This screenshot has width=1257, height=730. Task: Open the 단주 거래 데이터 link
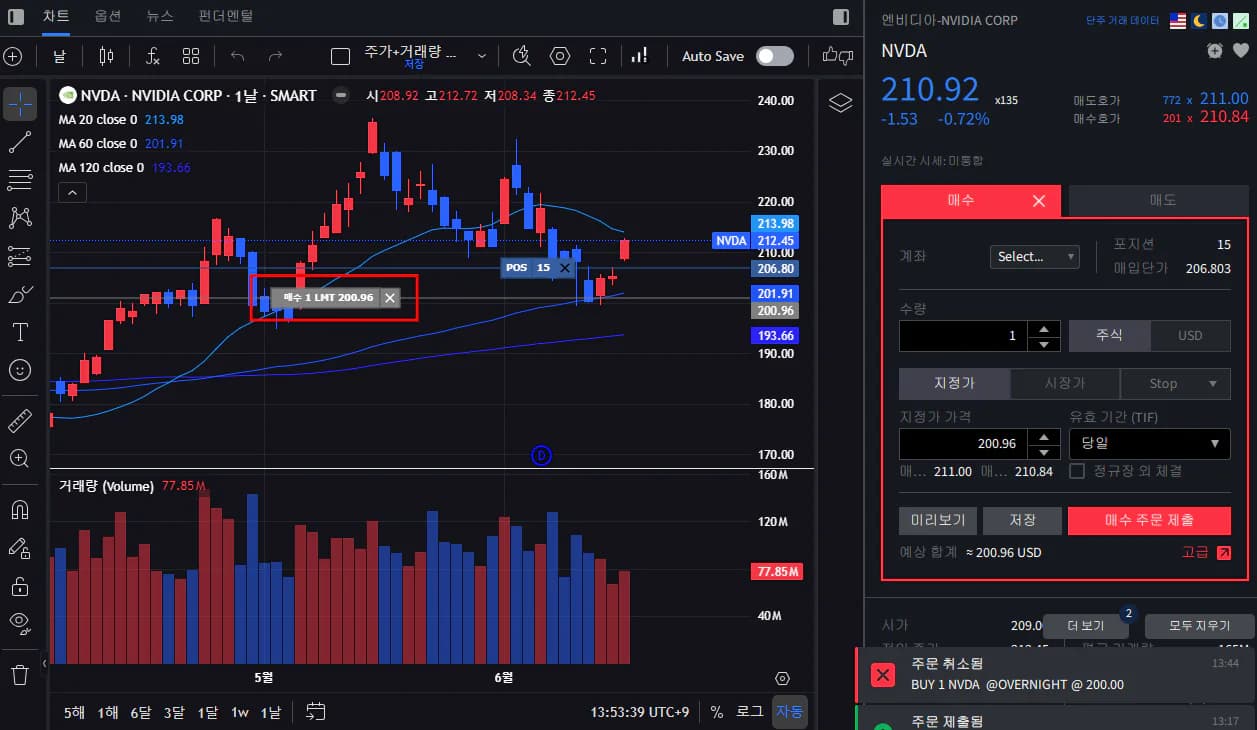1123,21
